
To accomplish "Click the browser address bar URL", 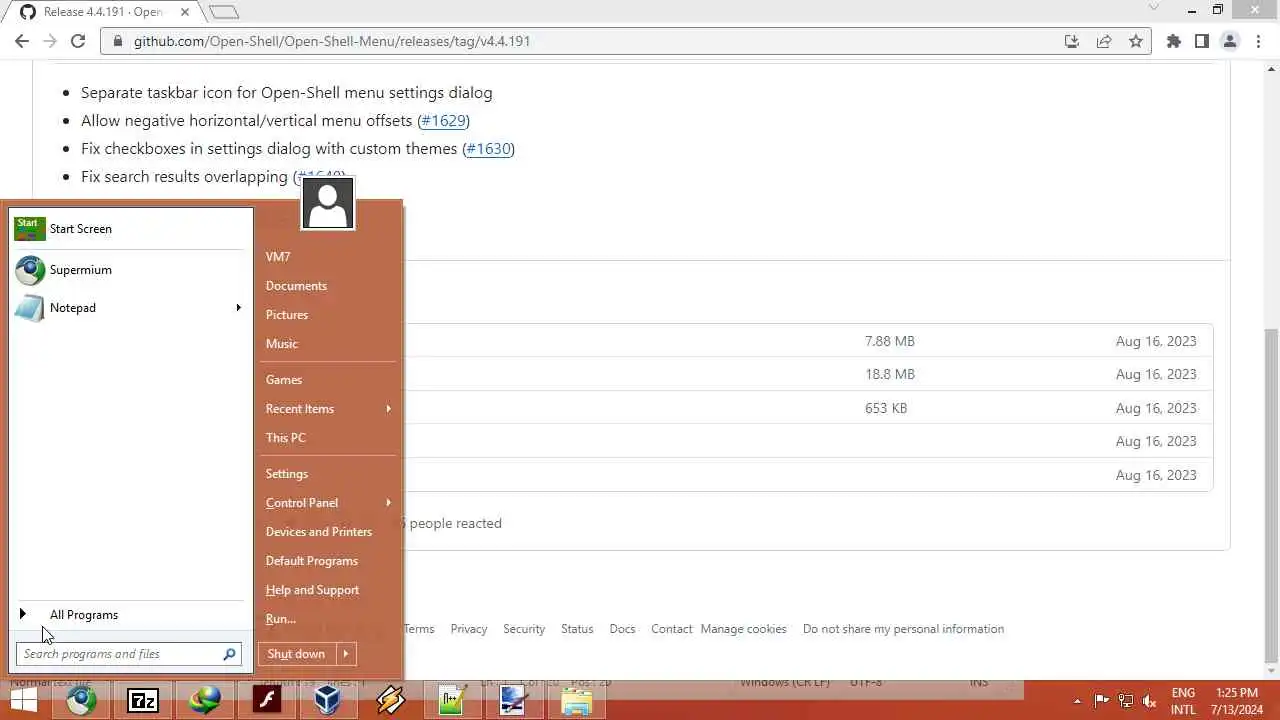I will (332, 41).
